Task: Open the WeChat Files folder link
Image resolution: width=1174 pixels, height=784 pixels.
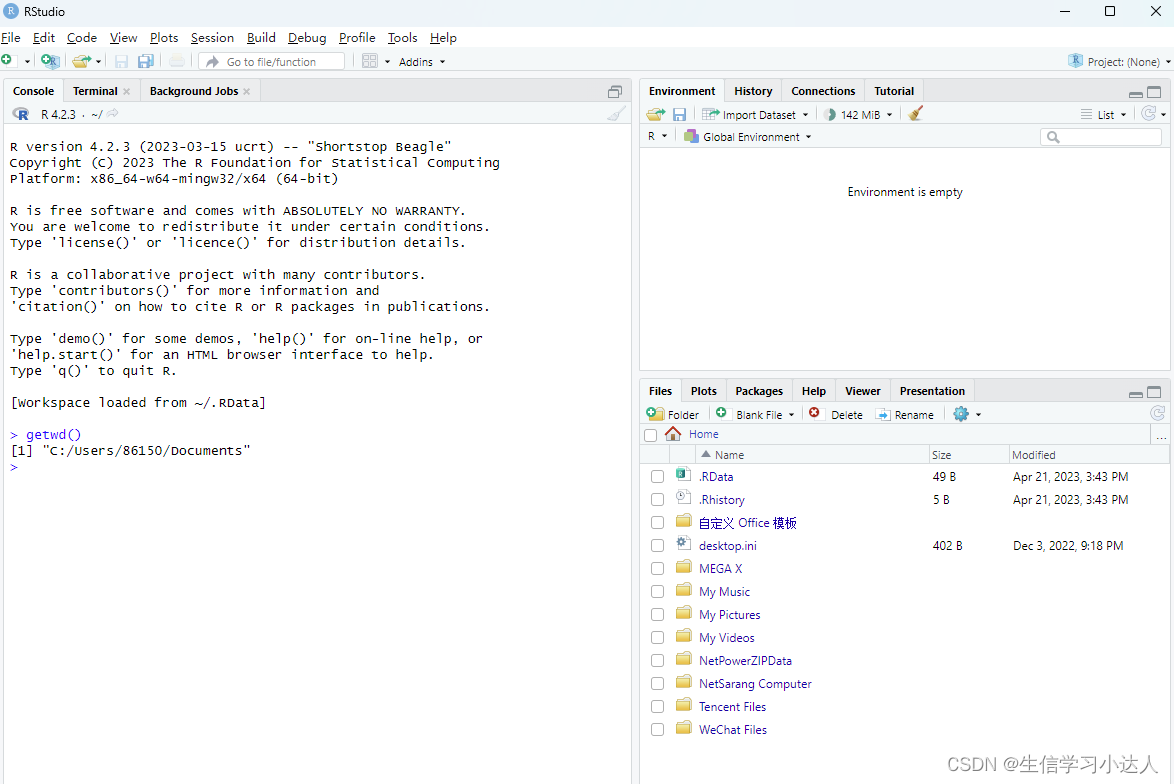Action: (x=732, y=729)
